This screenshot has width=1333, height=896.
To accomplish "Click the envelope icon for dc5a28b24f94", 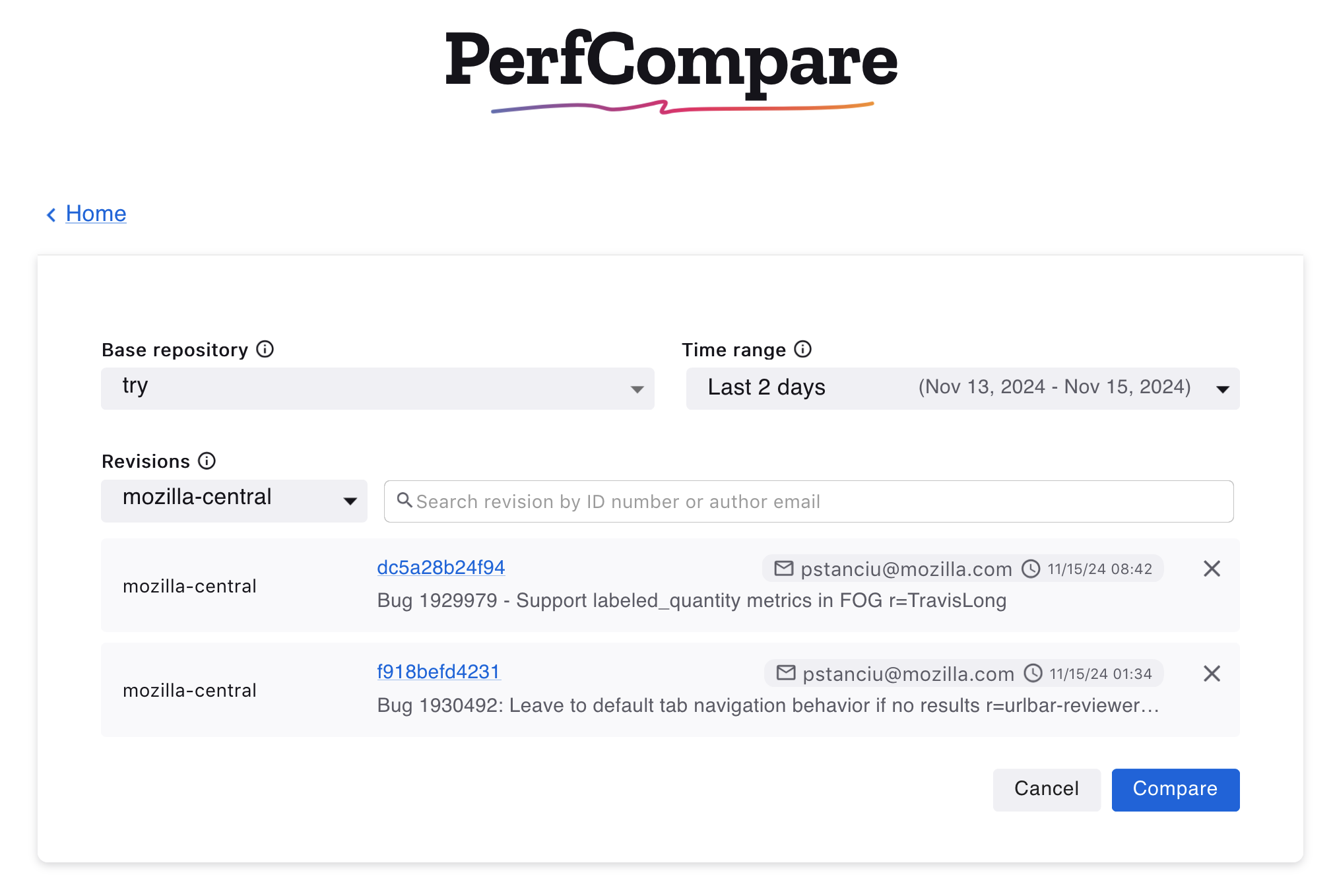I will (x=783, y=568).
